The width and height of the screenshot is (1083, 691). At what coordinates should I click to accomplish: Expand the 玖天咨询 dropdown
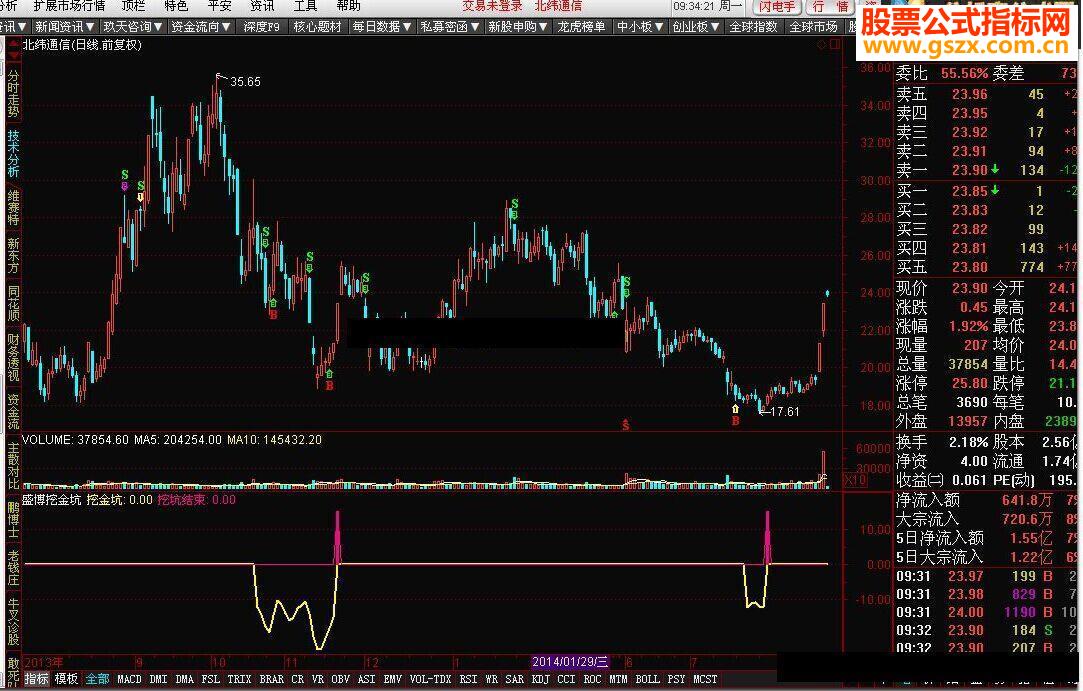click(133, 27)
